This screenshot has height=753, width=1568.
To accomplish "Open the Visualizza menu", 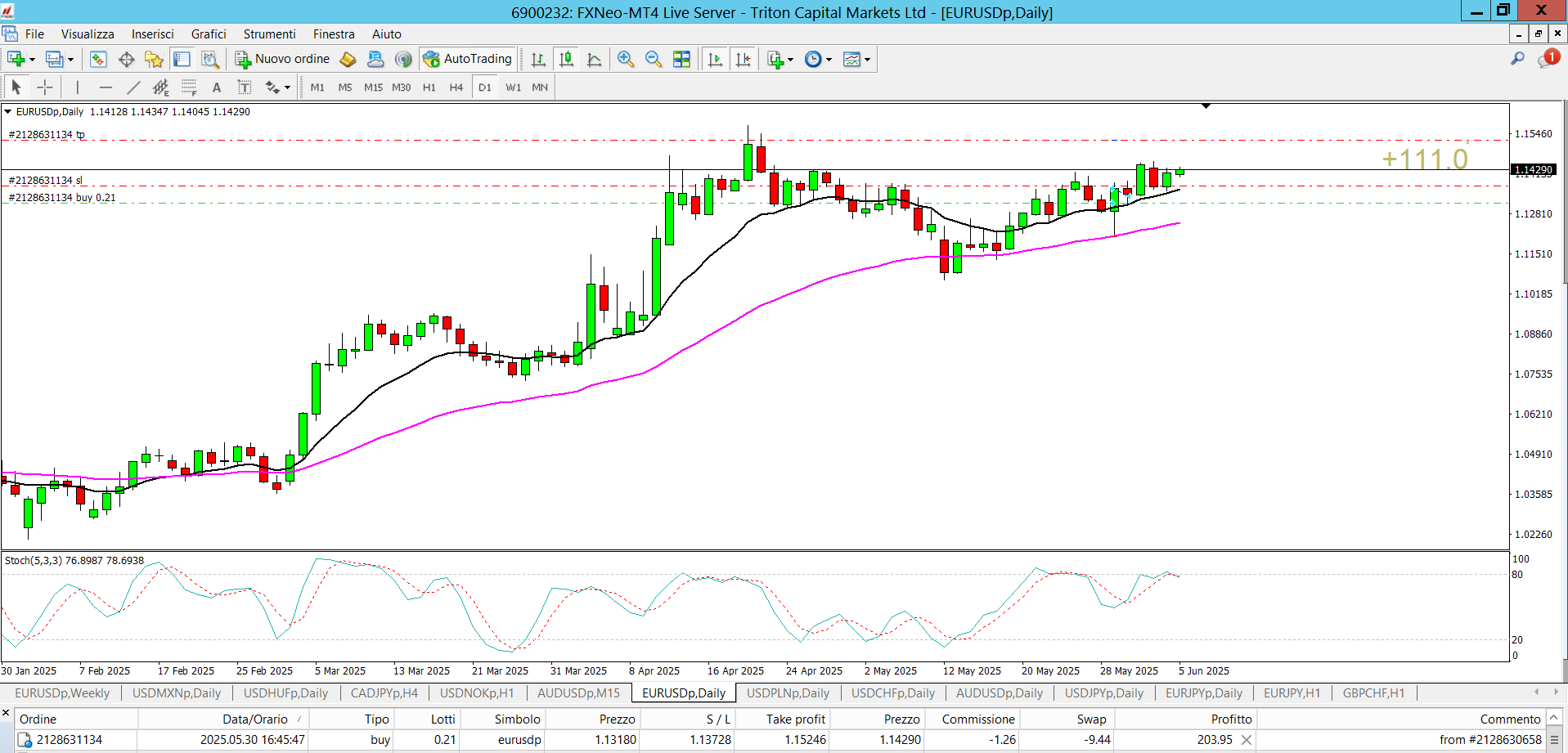I will coord(88,34).
